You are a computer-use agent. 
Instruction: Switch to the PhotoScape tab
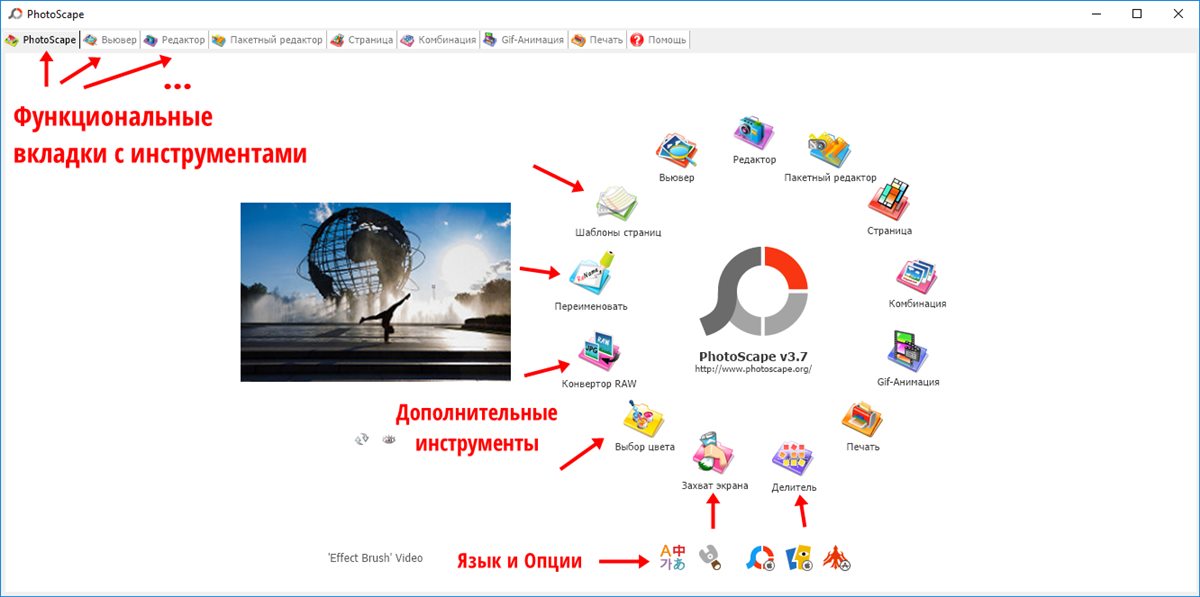(x=41, y=40)
